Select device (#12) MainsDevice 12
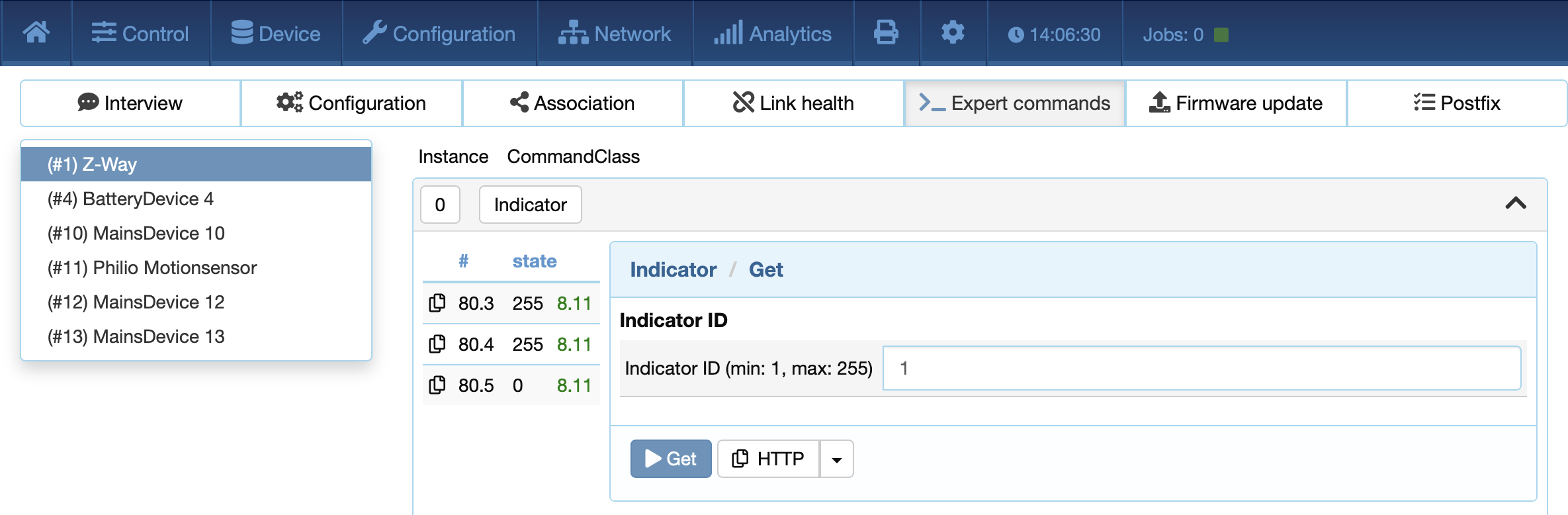Viewport: 1568px width, 515px height. [196, 302]
